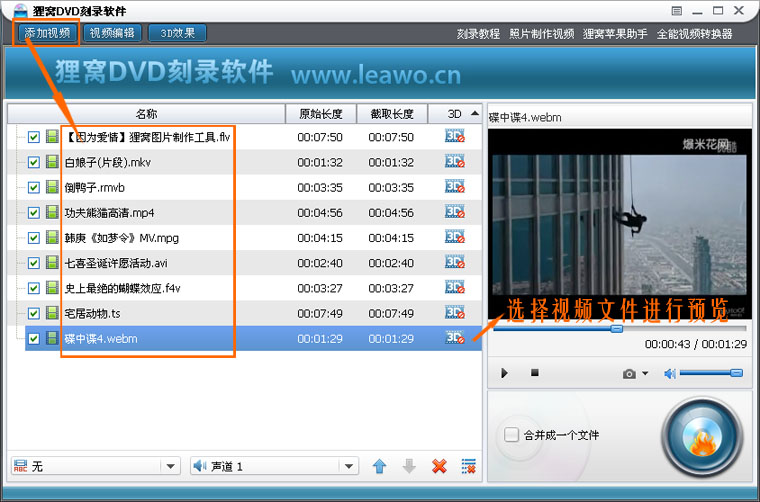The image size is (760, 502).
Task: Click film icon of 宅居动物.ts
Action: point(52,313)
